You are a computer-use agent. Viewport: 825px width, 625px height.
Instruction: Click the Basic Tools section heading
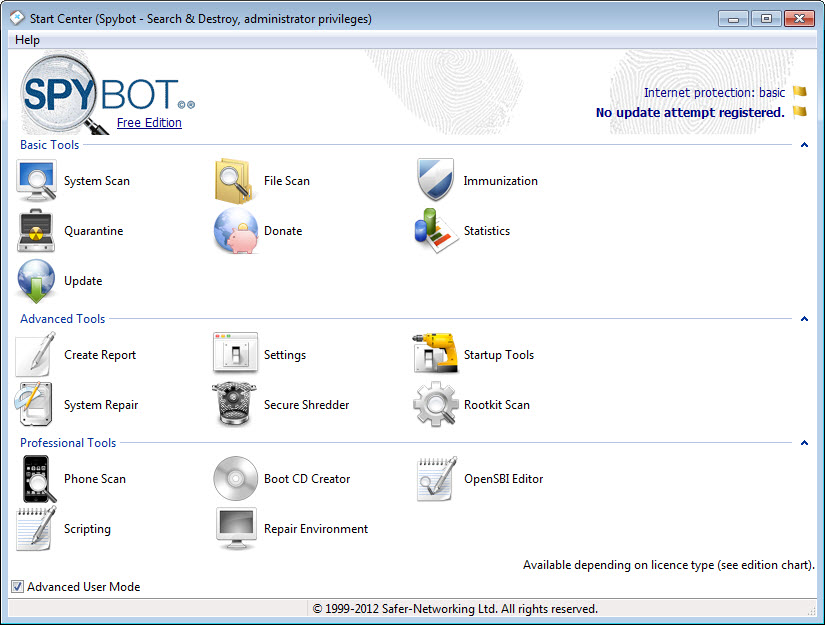[x=49, y=145]
